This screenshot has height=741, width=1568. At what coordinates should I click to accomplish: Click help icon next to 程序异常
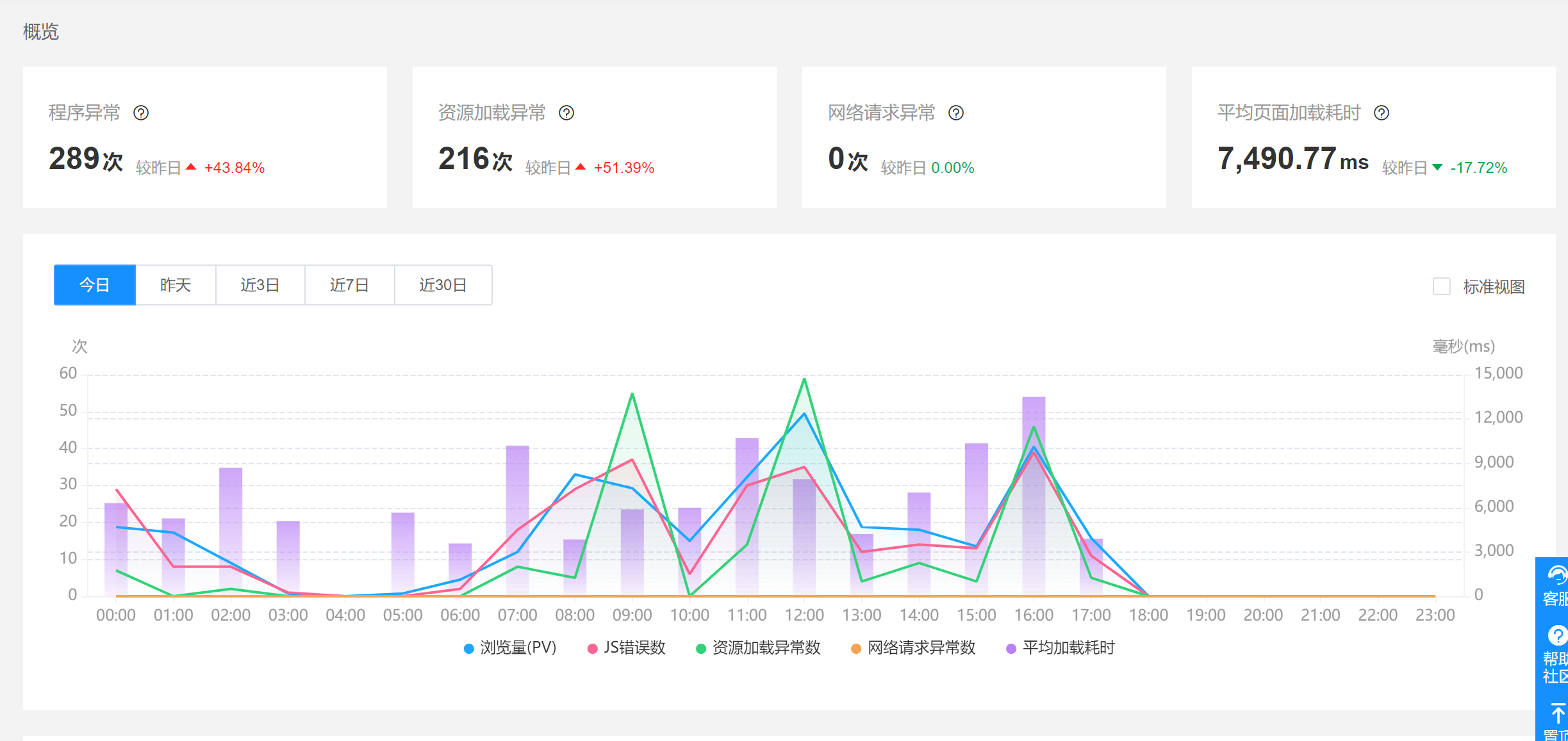pos(141,113)
